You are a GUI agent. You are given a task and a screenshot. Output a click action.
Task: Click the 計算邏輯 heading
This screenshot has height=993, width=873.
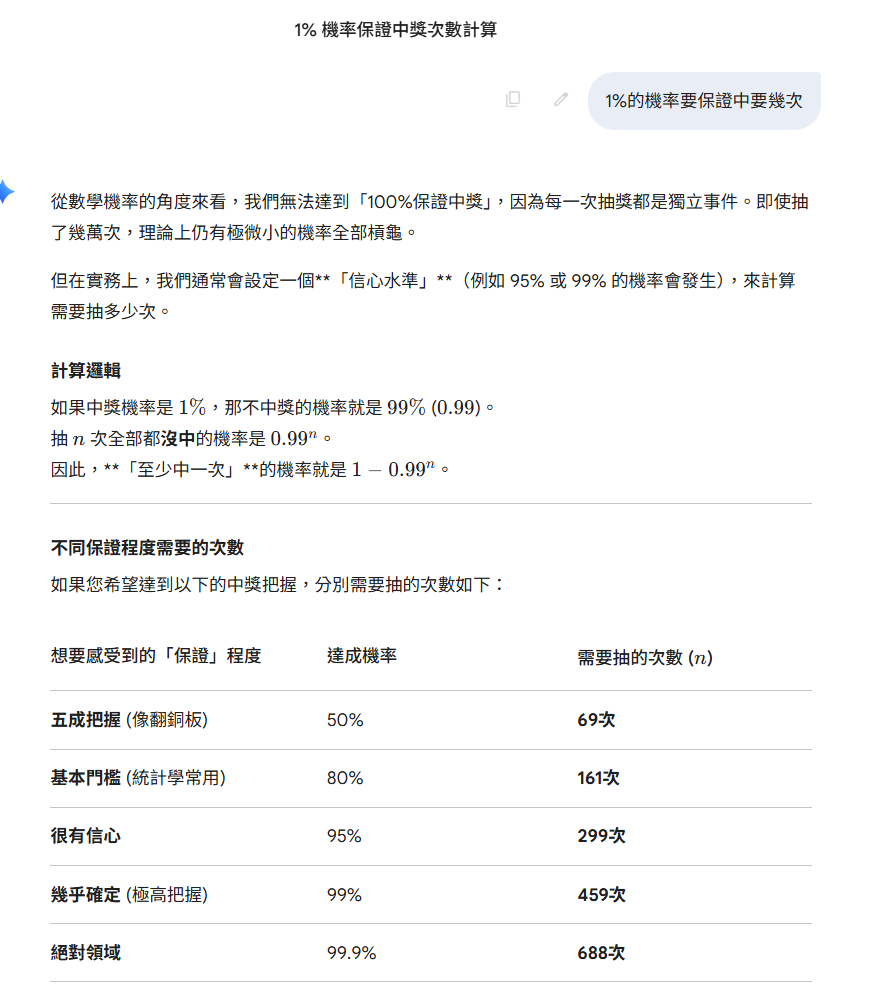click(86, 370)
